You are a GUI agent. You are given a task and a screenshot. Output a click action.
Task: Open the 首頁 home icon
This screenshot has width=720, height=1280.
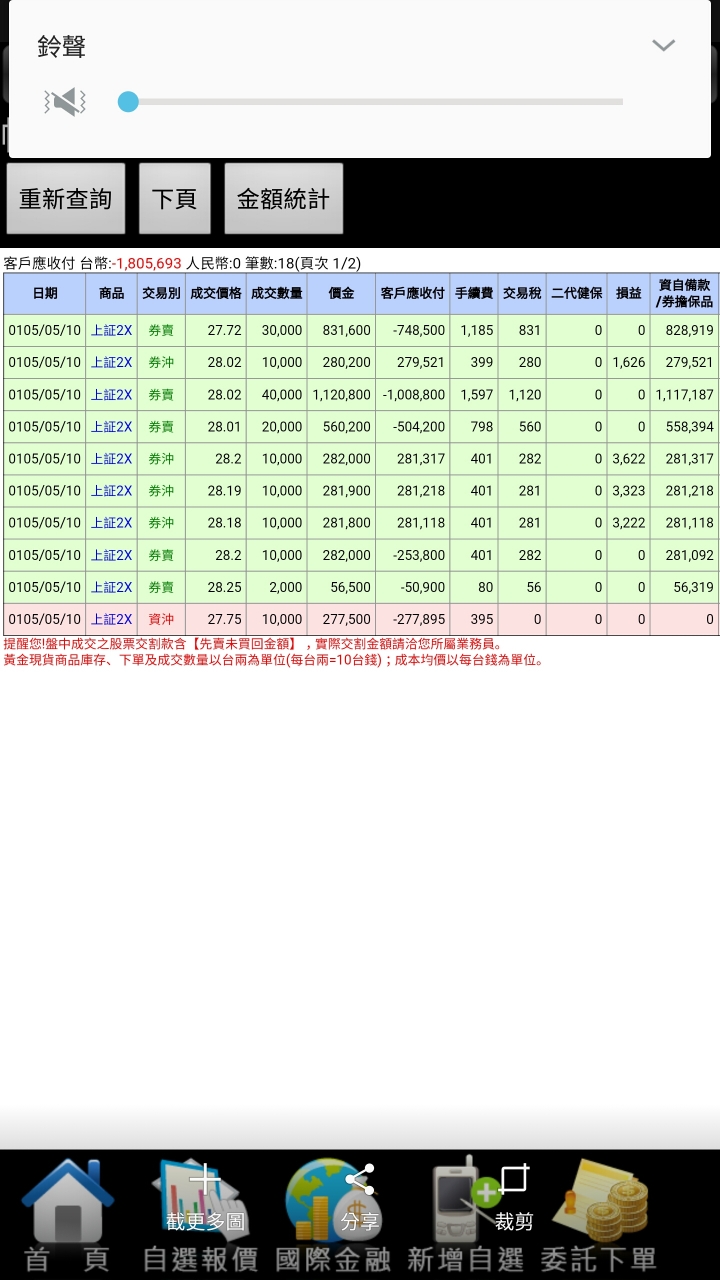point(67,1215)
